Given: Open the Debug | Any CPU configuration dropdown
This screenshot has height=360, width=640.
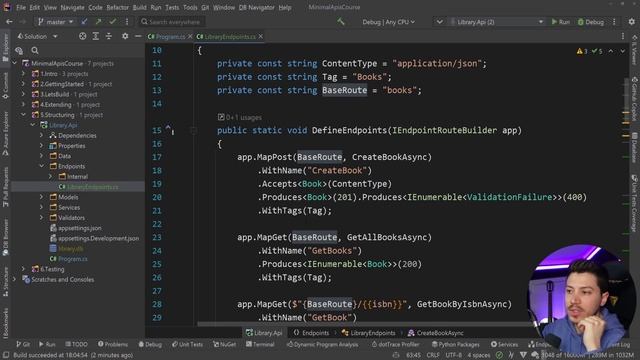Looking at the screenshot, I should coord(388,22).
